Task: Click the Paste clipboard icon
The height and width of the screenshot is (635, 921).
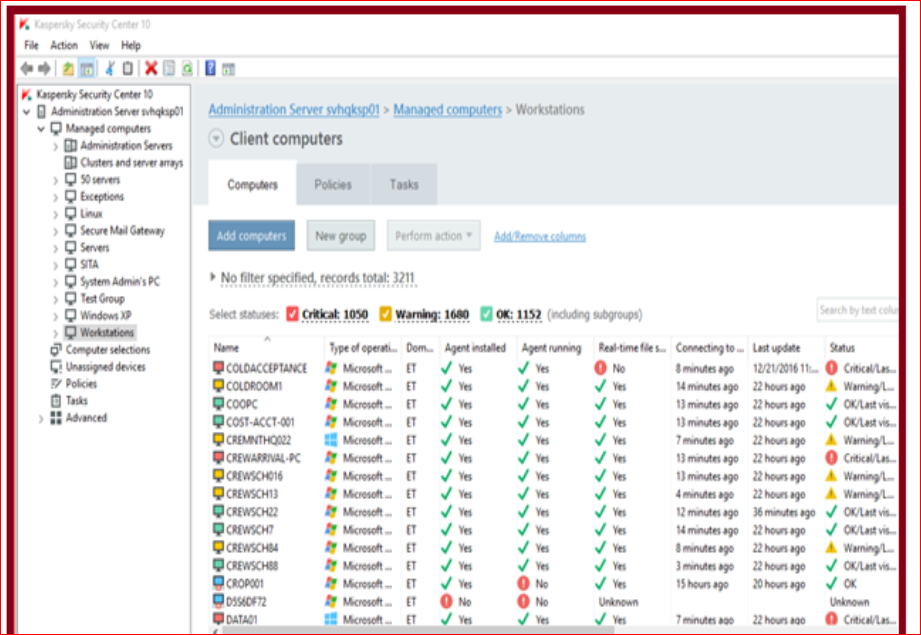Action: [127, 69]
